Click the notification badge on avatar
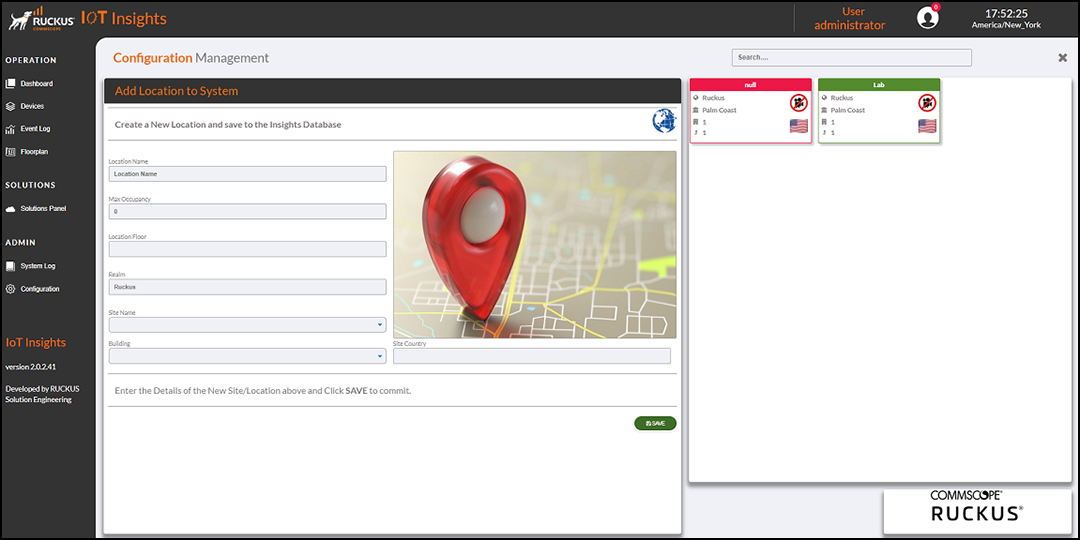Screen dimensions: 1080x540 935,7
